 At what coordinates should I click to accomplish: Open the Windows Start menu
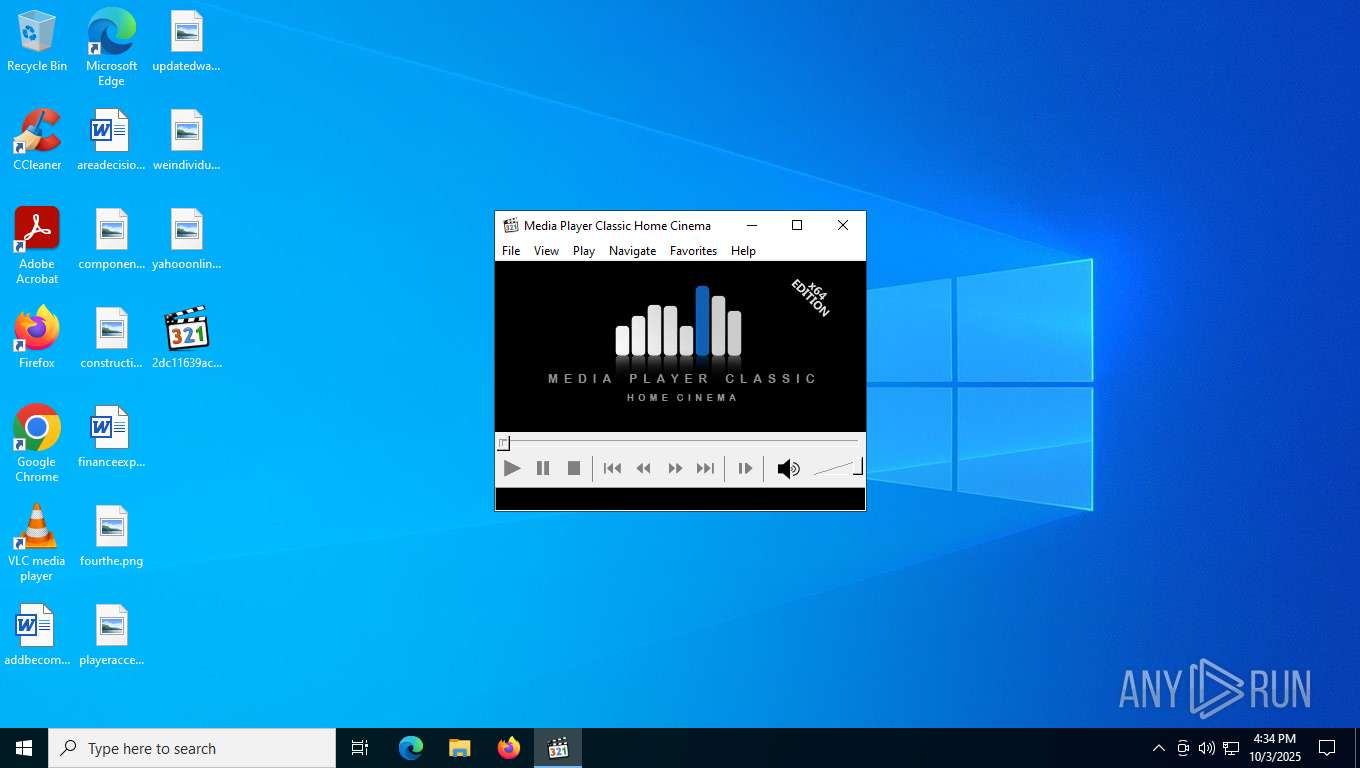(x=24, y=748)
